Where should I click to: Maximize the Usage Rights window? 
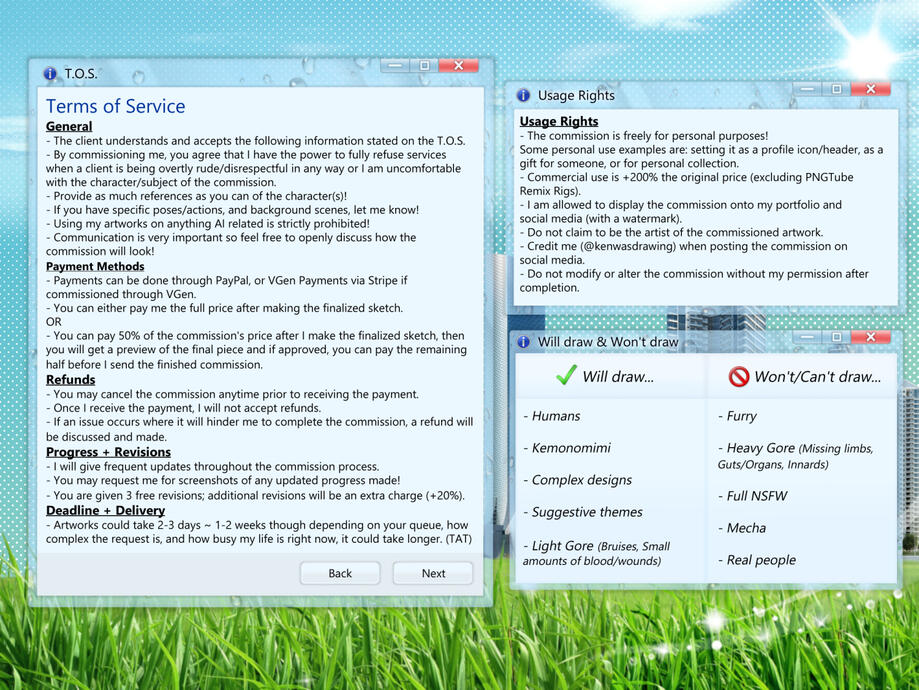836,89
